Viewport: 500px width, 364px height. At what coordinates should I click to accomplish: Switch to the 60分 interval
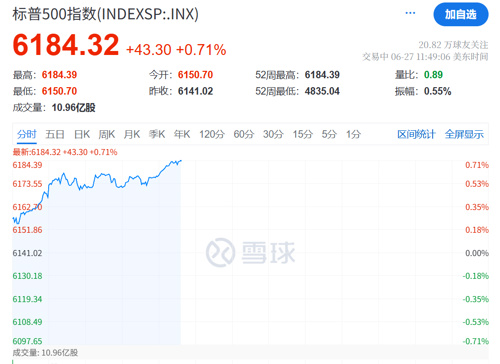[x=244, y=134]
